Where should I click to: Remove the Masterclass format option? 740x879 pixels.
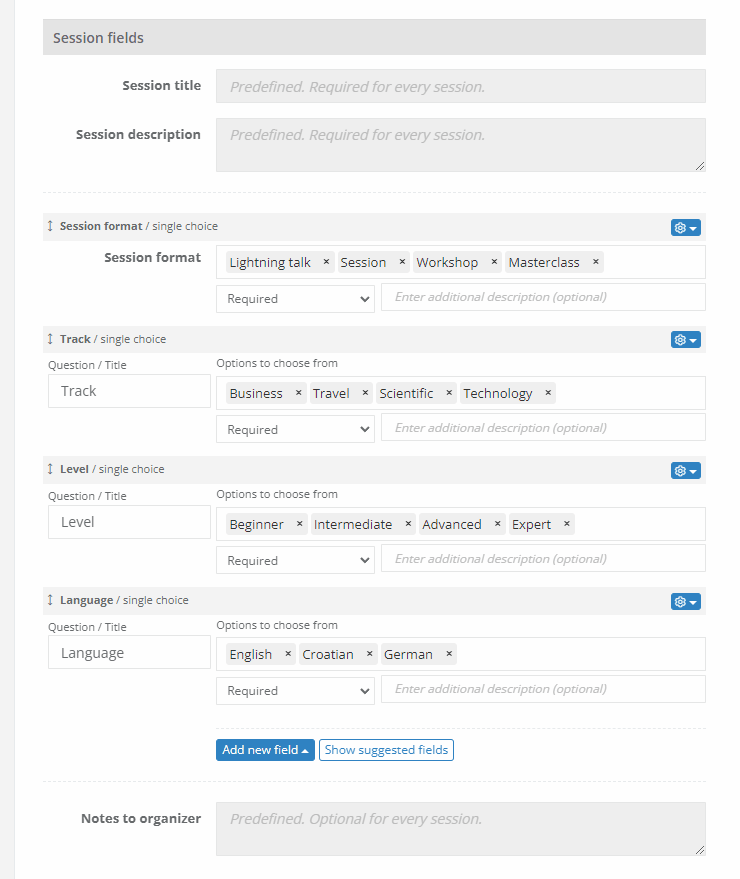pos(595,262)
